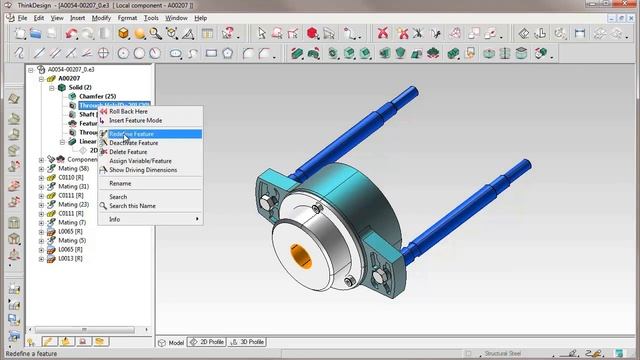Switch to the 2D Profile tab
640x360 pixels.
tap(207, 342)
